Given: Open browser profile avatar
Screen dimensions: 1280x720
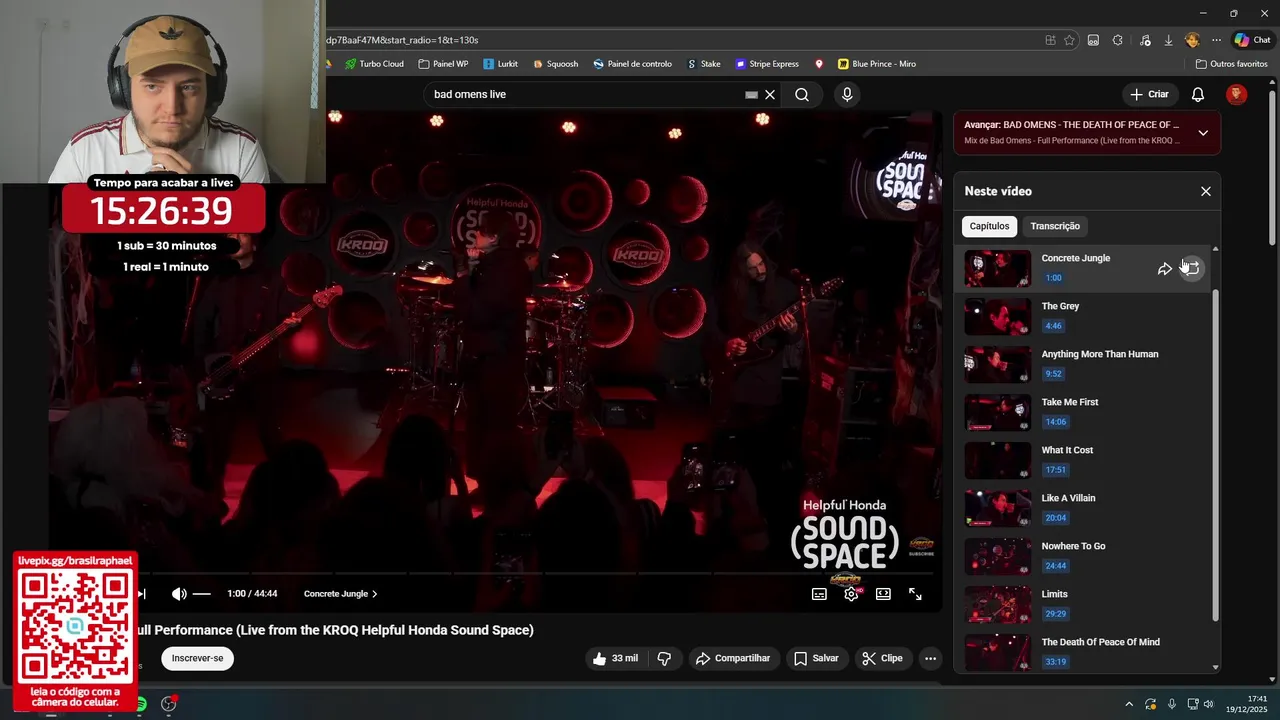Looking at the screenshot, I should pos(1192,40).
